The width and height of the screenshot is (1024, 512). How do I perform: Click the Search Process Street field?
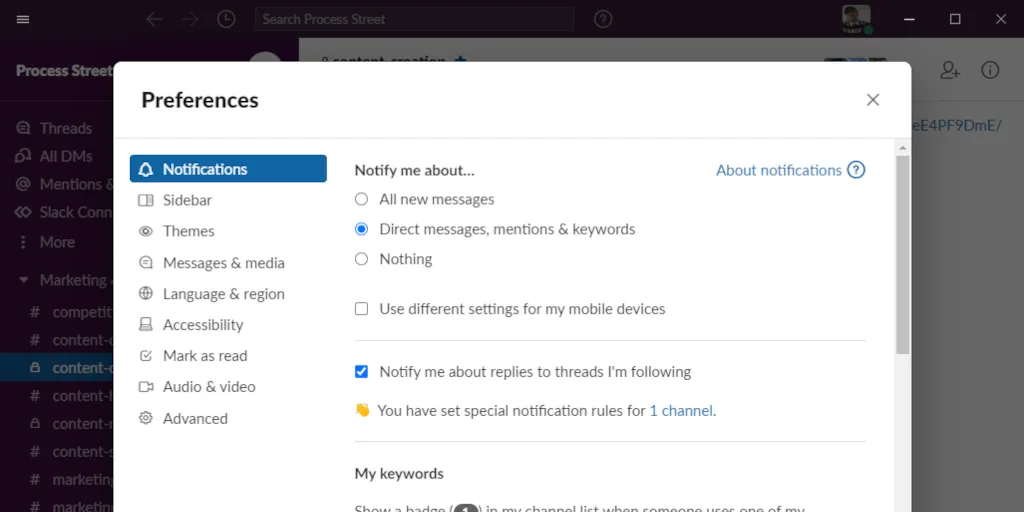click(415, 19)
